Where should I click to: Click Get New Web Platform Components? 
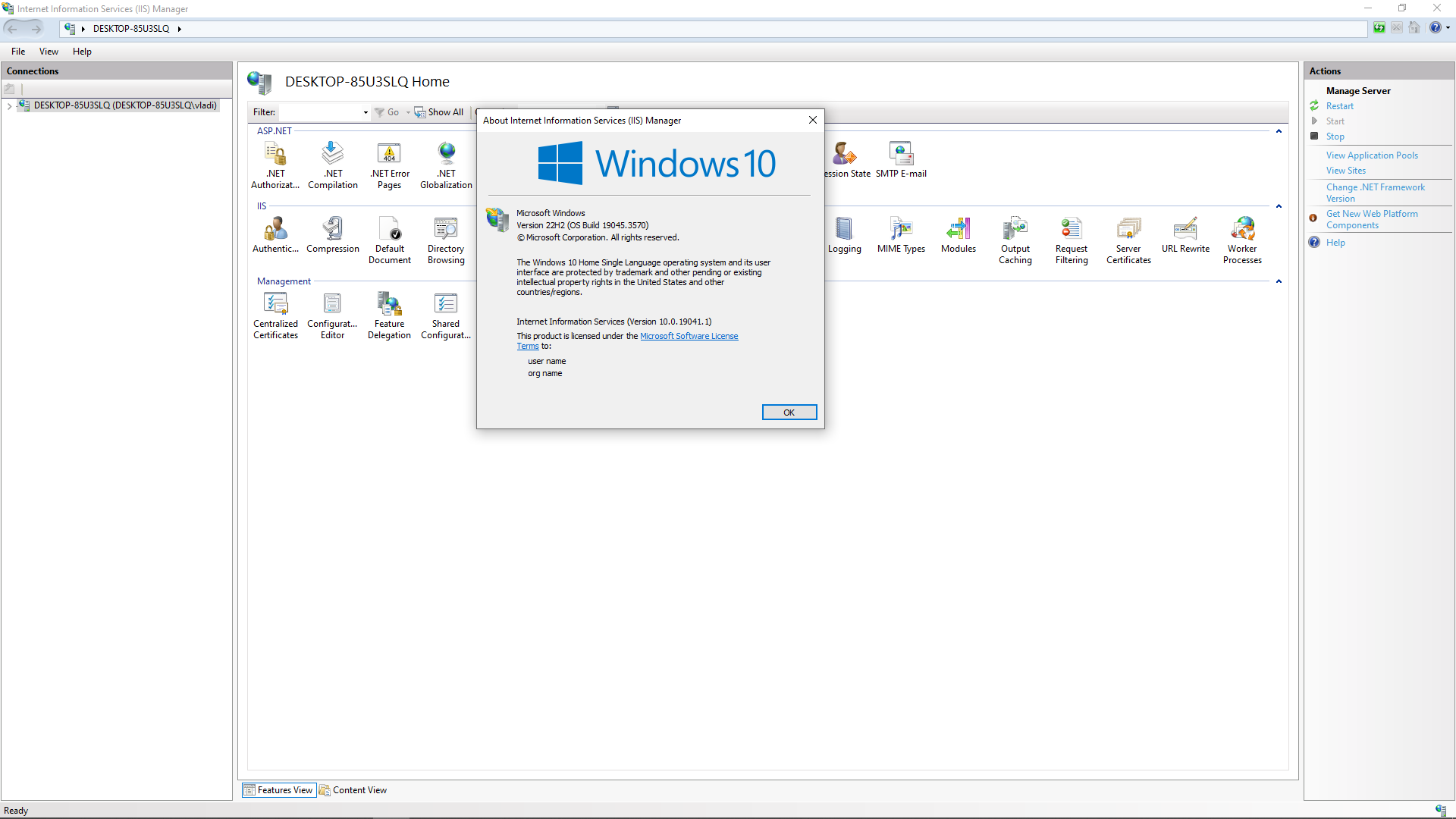1371,219
